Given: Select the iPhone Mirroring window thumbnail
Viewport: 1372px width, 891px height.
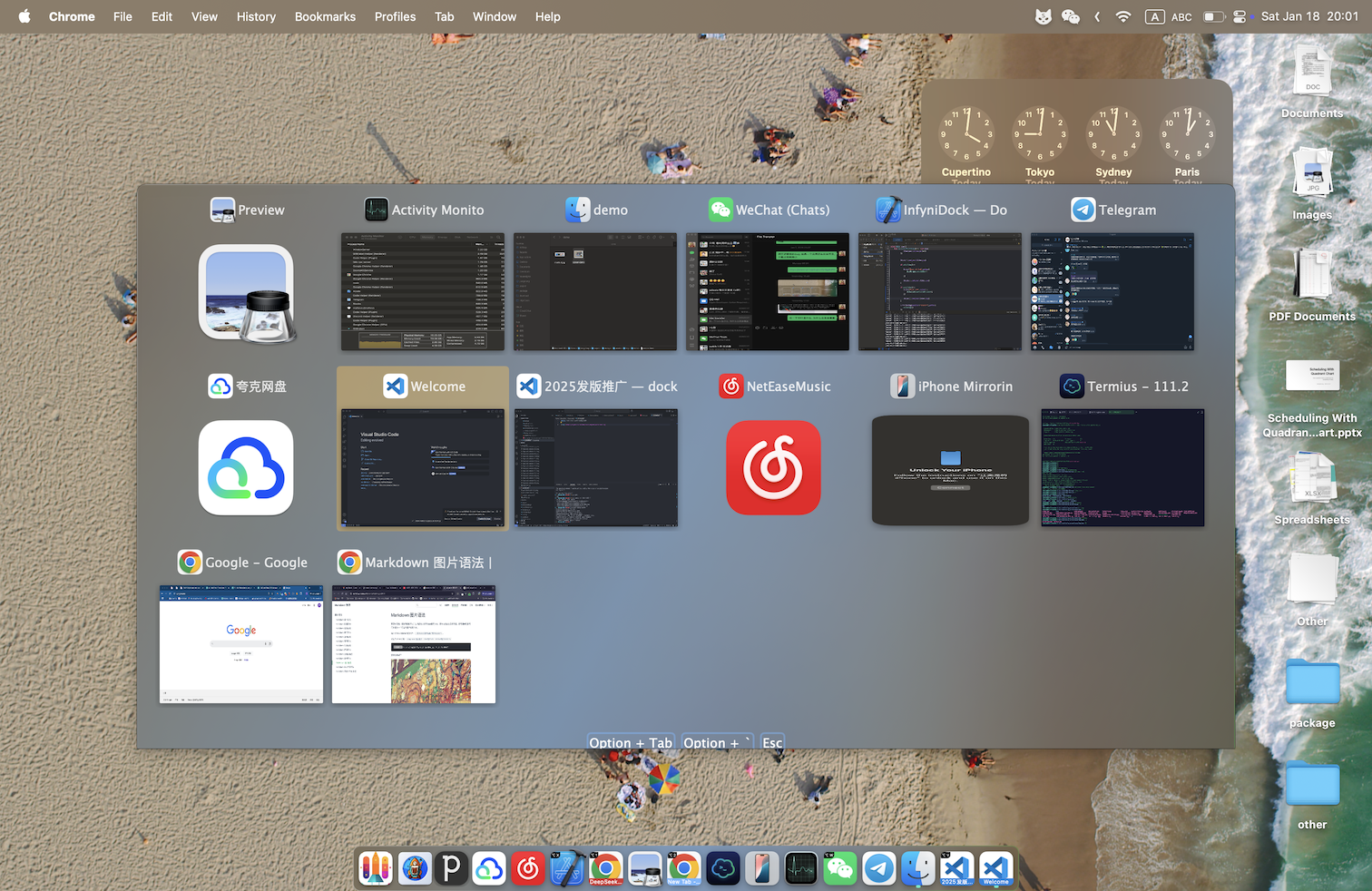Looking at the screenshot, I should coord(951,470).
